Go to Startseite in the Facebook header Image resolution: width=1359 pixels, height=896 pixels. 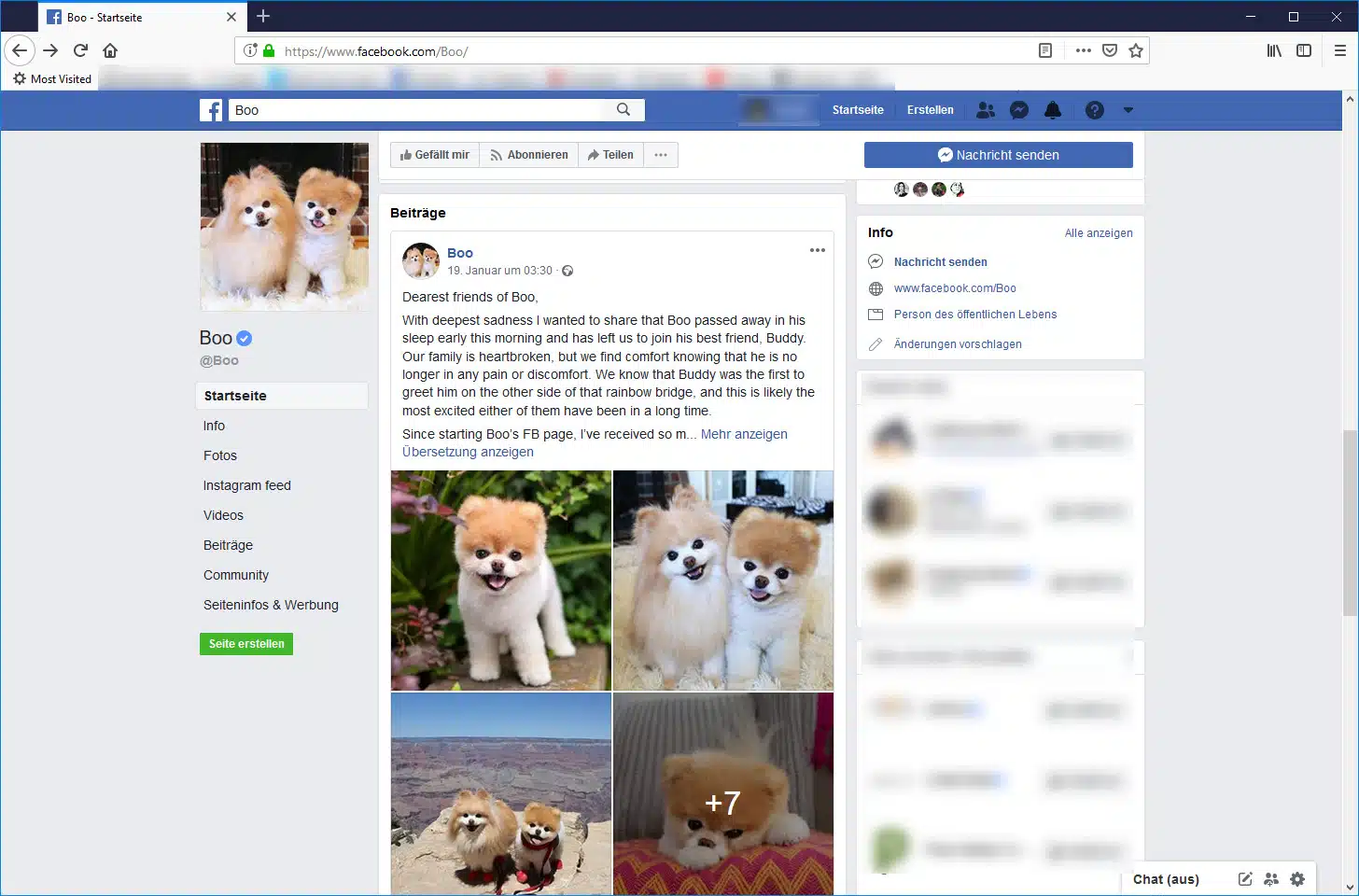858,110
